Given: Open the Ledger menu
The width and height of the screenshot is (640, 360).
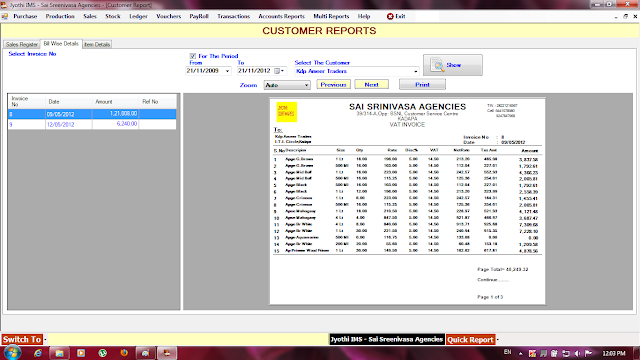Looking at the screenshot, I should 138,16.
